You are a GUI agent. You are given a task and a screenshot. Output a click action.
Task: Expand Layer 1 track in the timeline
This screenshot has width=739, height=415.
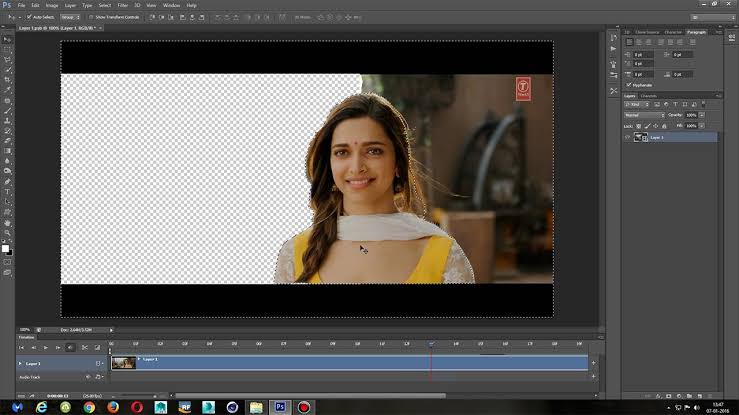pos(20,364)
